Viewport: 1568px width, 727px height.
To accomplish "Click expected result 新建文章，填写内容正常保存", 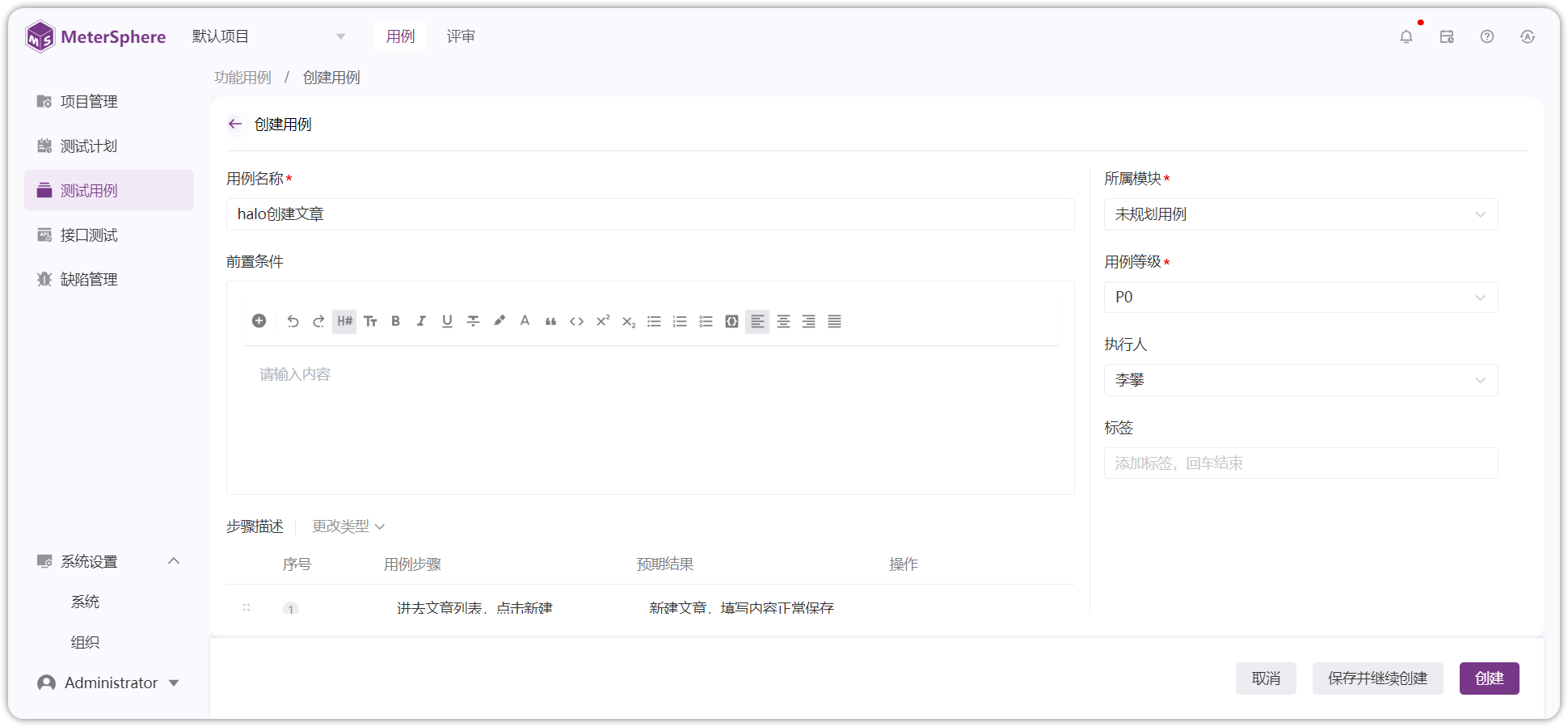I will point(741,607).
